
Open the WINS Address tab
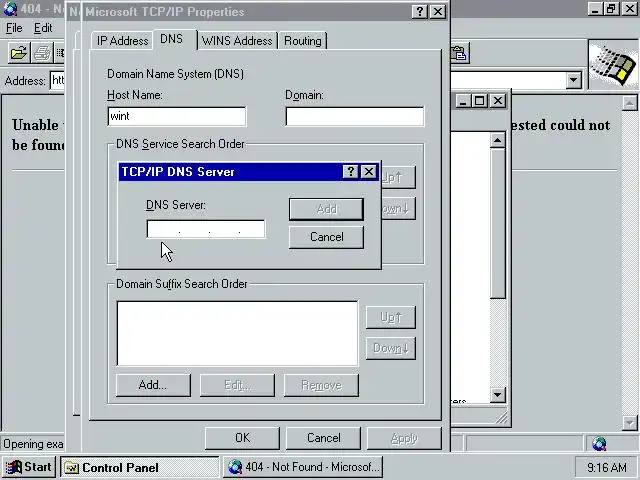[237, 41]
